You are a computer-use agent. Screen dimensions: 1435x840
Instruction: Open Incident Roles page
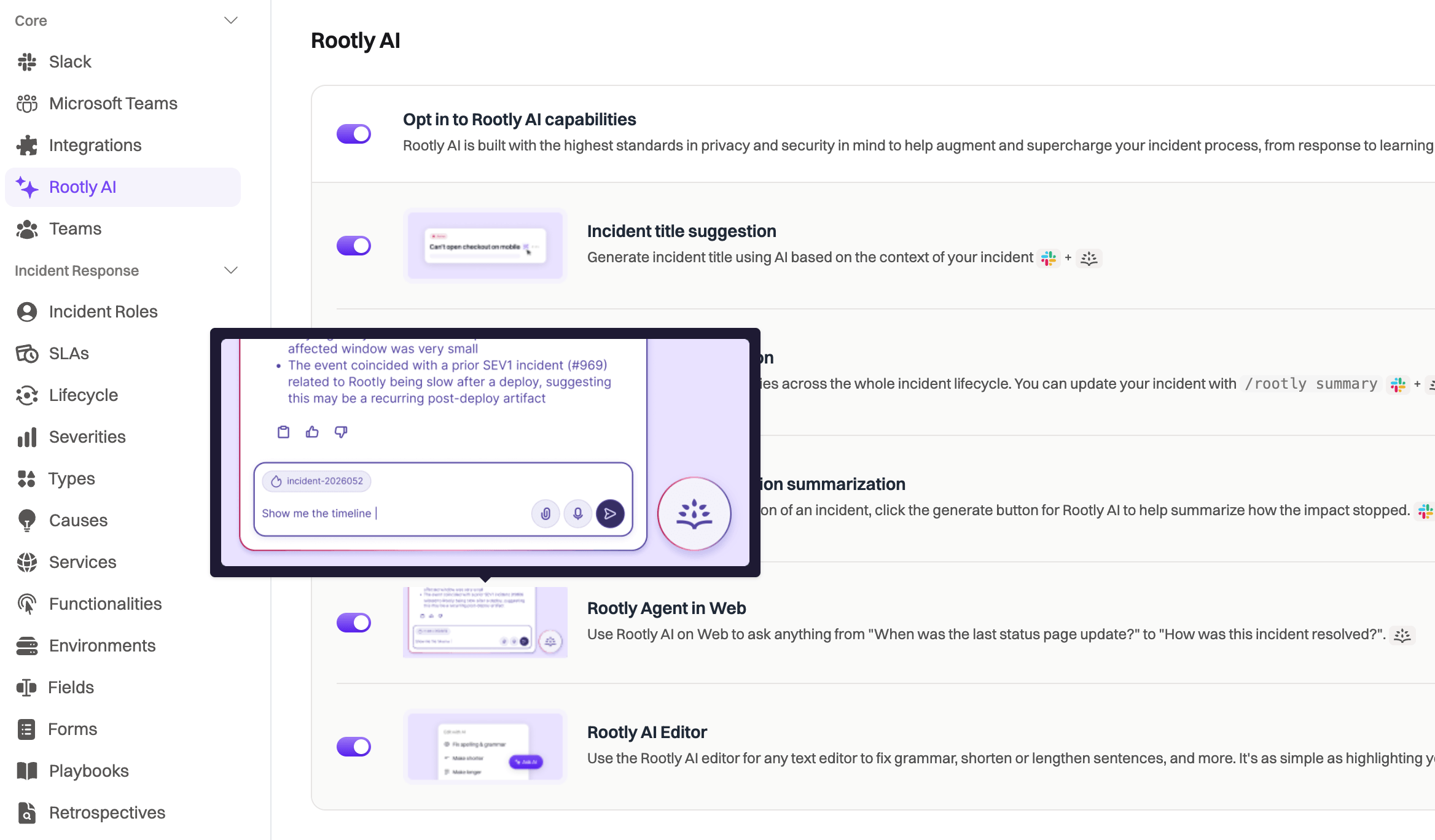tap(123, 312)
